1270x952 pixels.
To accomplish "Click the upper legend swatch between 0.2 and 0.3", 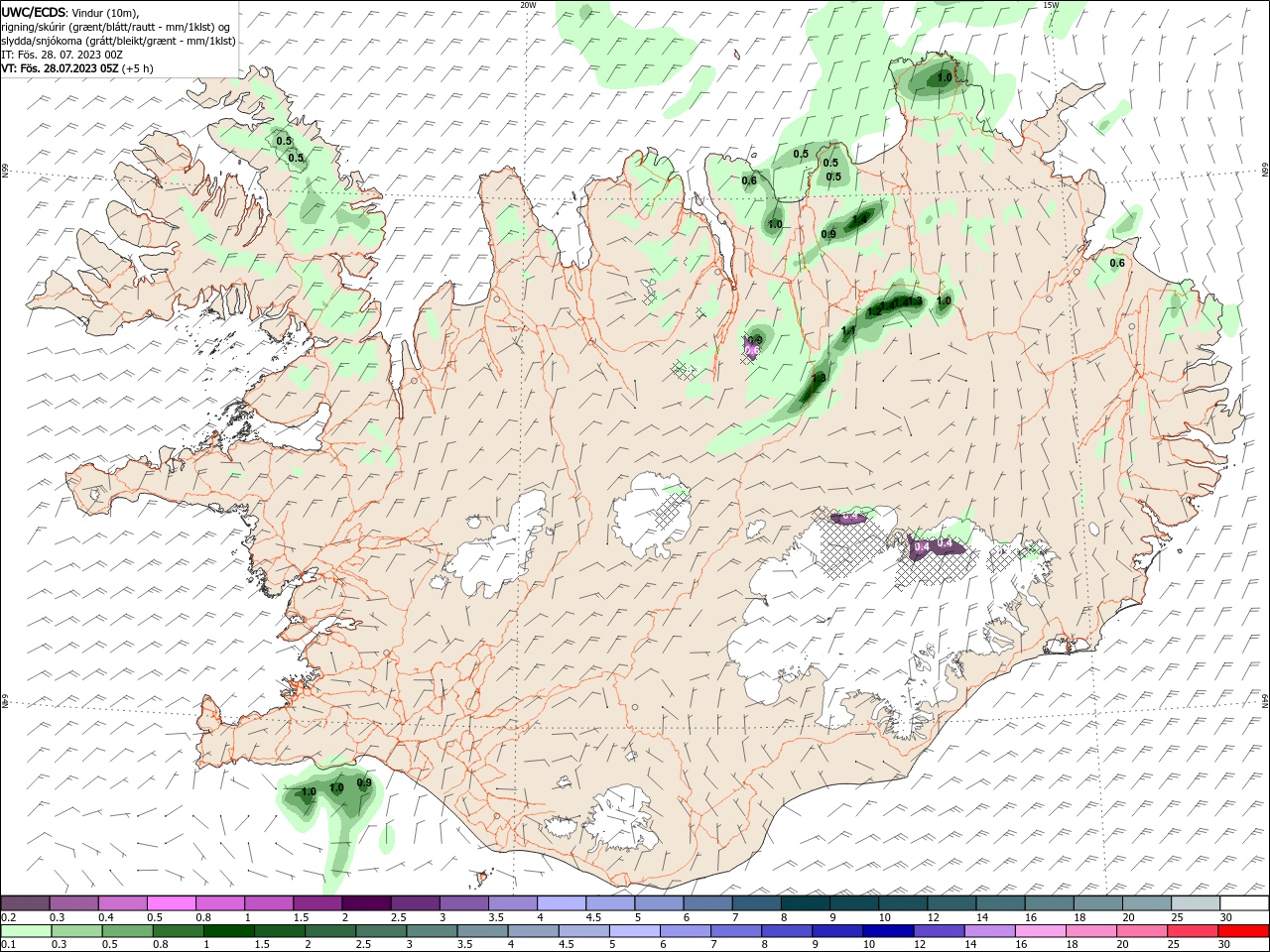I will click(x=26, y=903).
